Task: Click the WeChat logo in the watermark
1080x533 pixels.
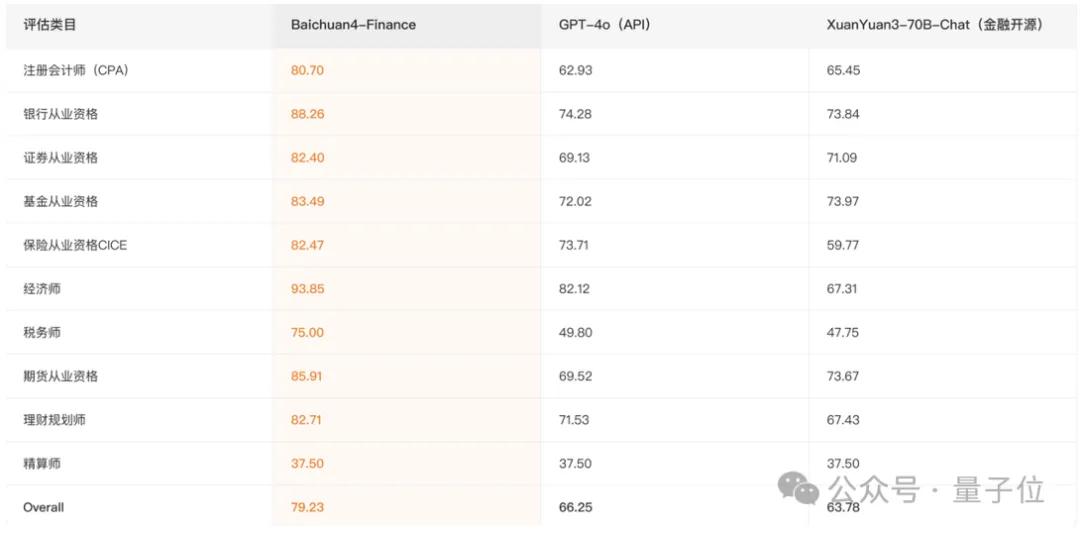Action: coord(800,489)
